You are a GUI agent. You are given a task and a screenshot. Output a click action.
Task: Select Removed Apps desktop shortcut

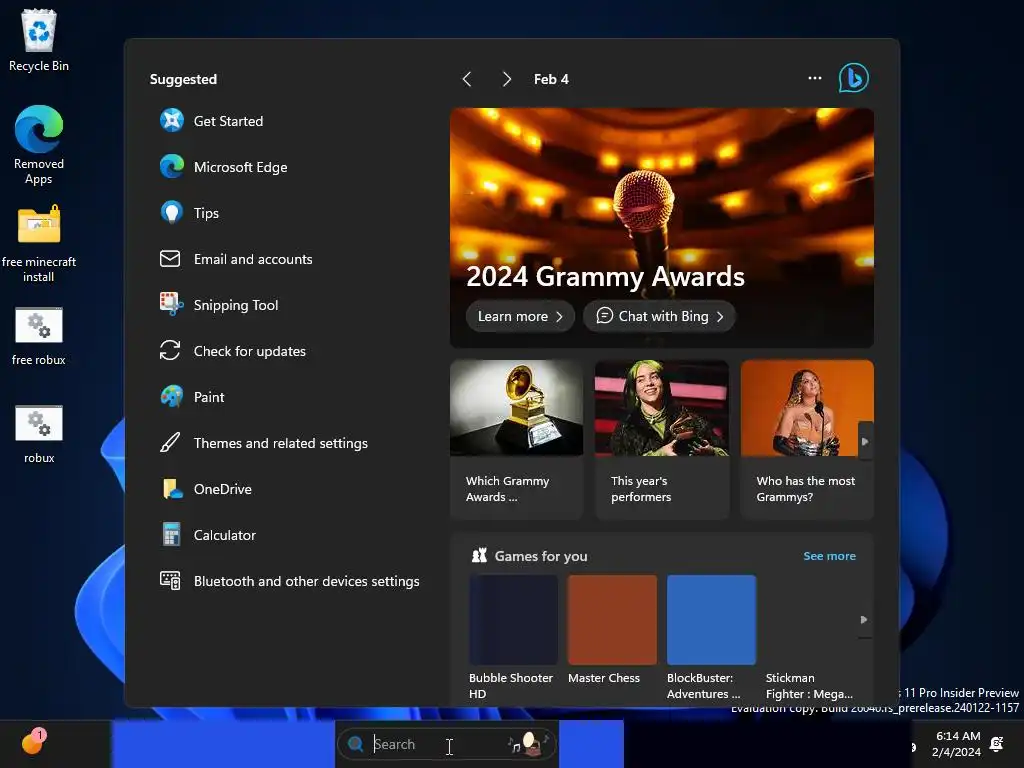click(x=39, y=145)
